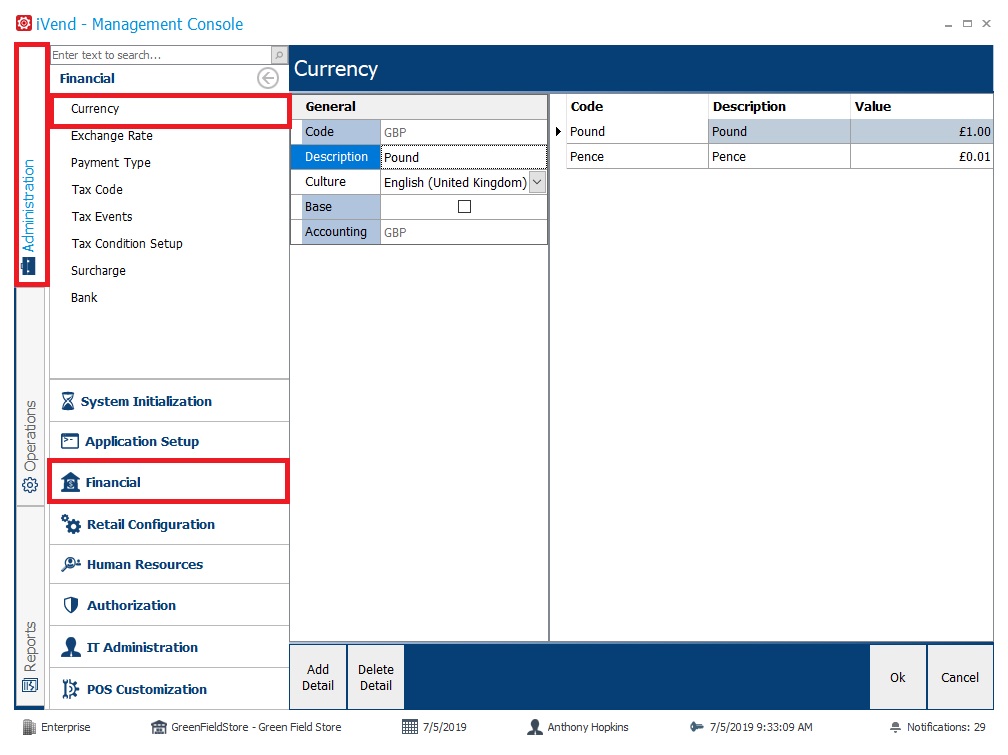Click the Cancel button
Image resolution: width=1008 pixels, height=755 pixels.
960,677
